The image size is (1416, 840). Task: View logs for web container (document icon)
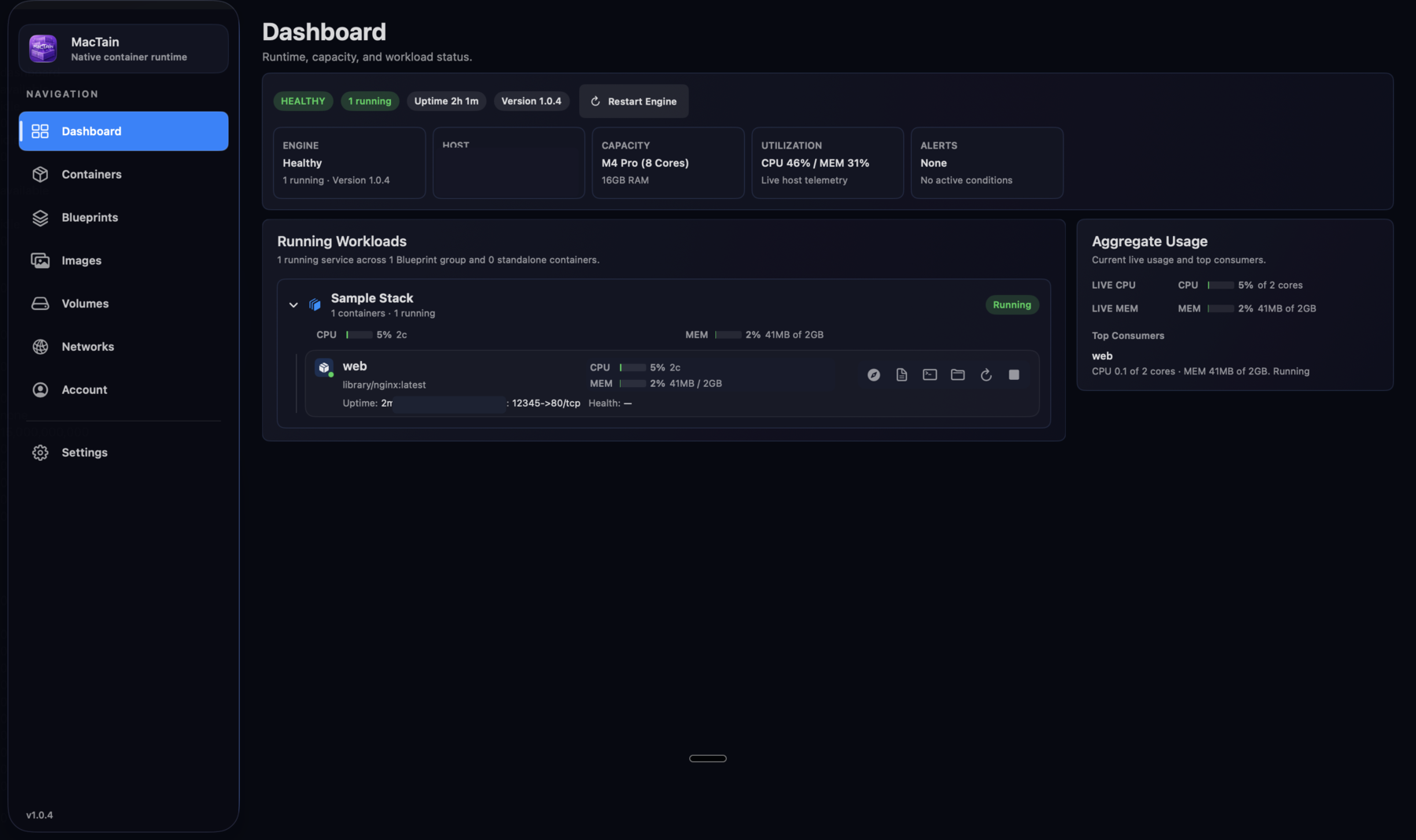[x=902, y=375]
